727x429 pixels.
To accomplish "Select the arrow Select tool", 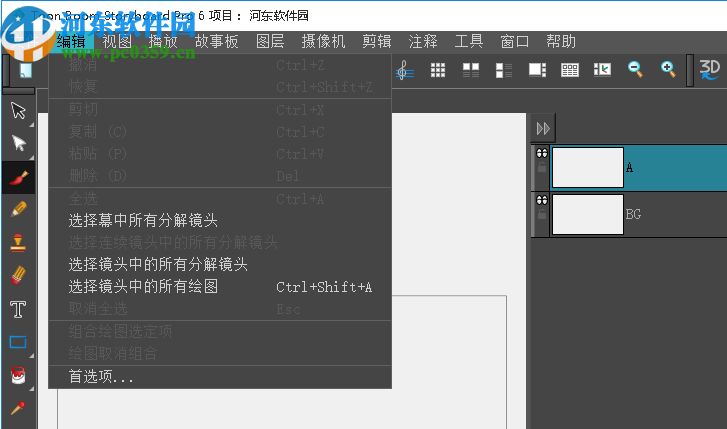I will tap(18, 110).
